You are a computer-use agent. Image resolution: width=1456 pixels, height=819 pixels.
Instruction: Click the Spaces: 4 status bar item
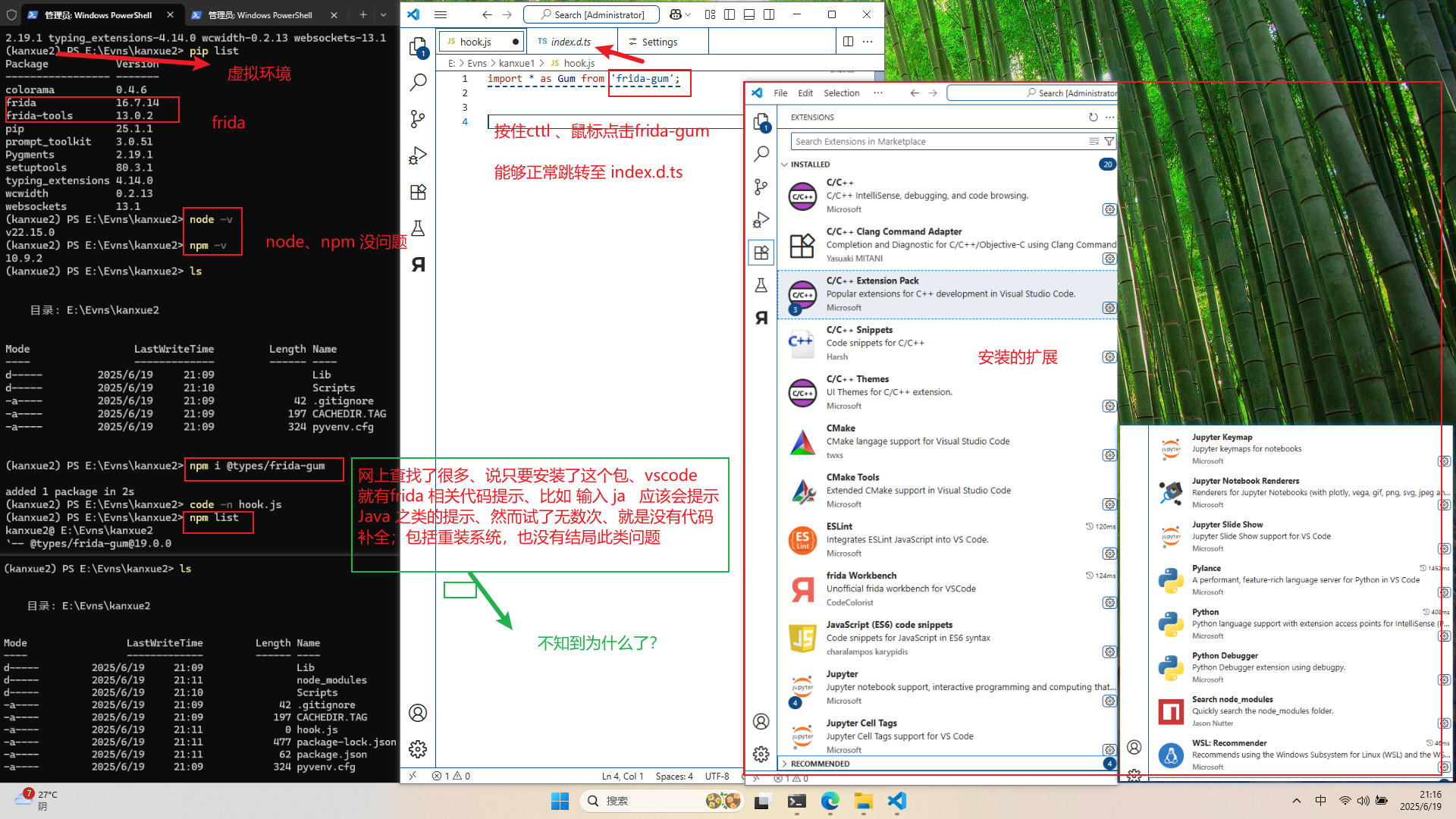(673, 776)
